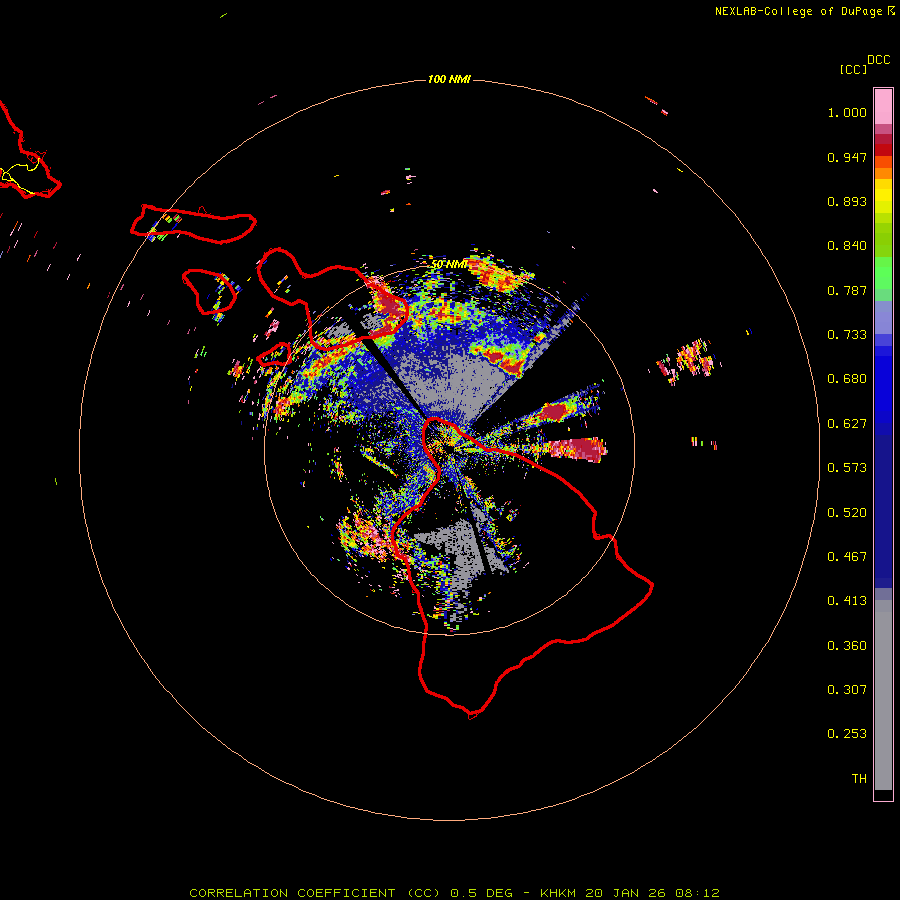Click the 0.413 scale value

point(847,601)
